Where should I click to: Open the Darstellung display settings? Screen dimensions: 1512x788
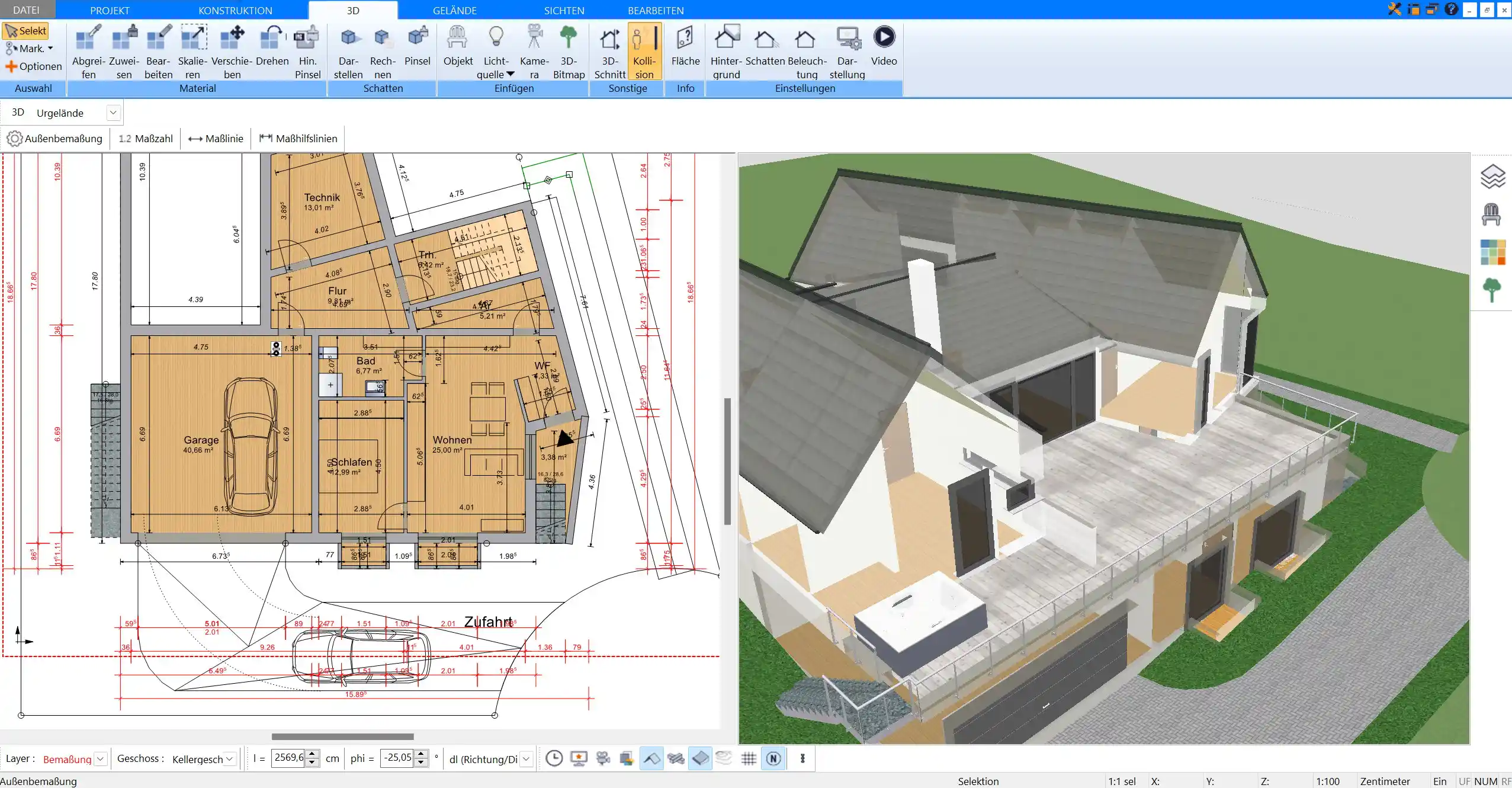coord(847,52)
